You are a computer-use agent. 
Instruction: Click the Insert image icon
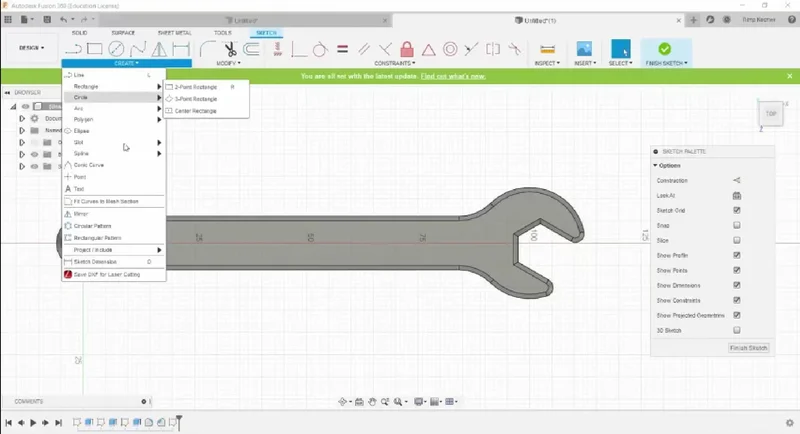[x=584, y=49]
